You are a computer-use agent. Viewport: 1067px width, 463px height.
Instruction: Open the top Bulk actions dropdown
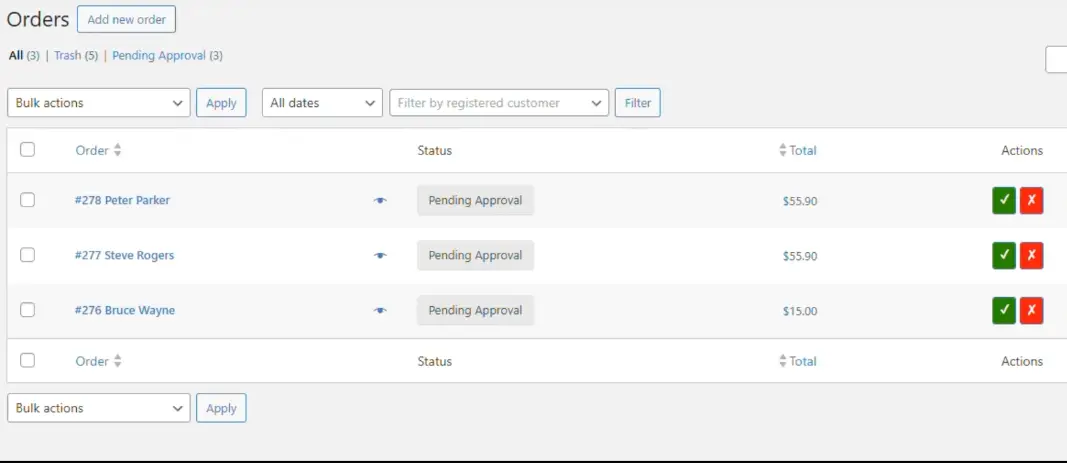point(98,103)
